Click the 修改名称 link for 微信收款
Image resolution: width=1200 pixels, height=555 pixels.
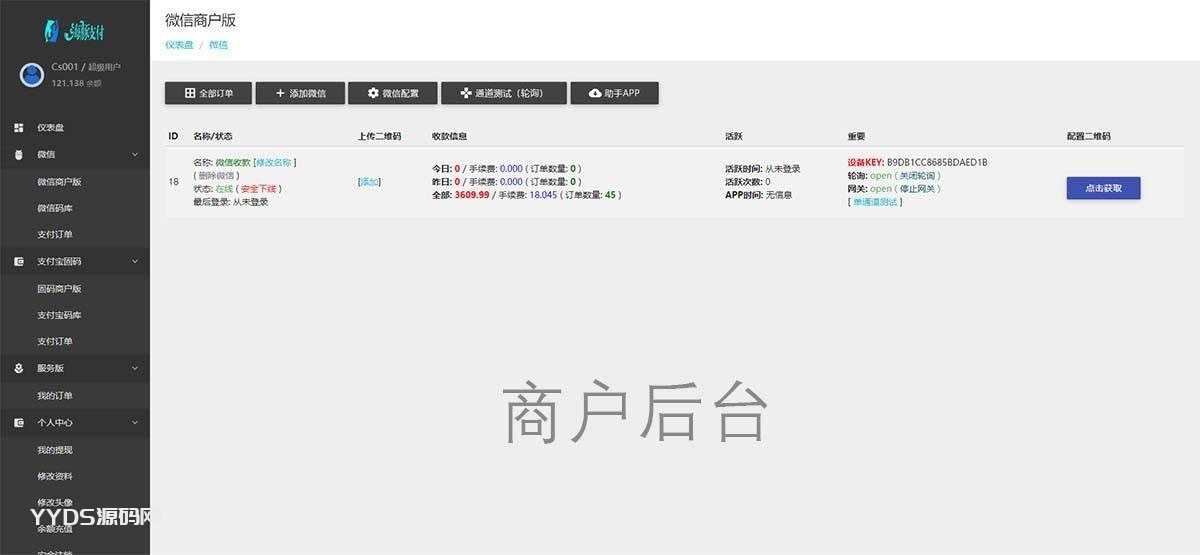point(275,162)
